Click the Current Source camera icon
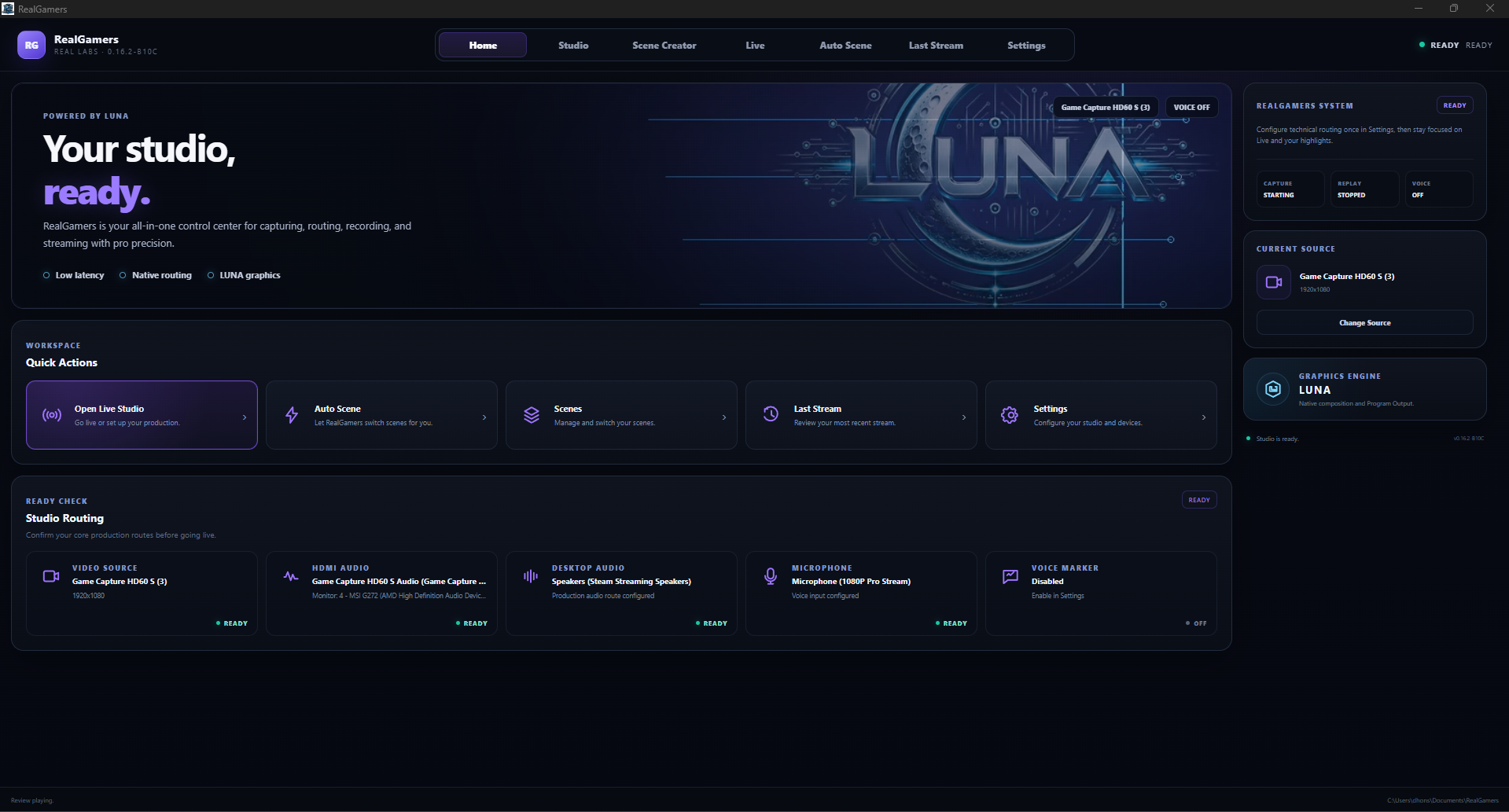The image size is (1509, 812). tap(1274, 282)
